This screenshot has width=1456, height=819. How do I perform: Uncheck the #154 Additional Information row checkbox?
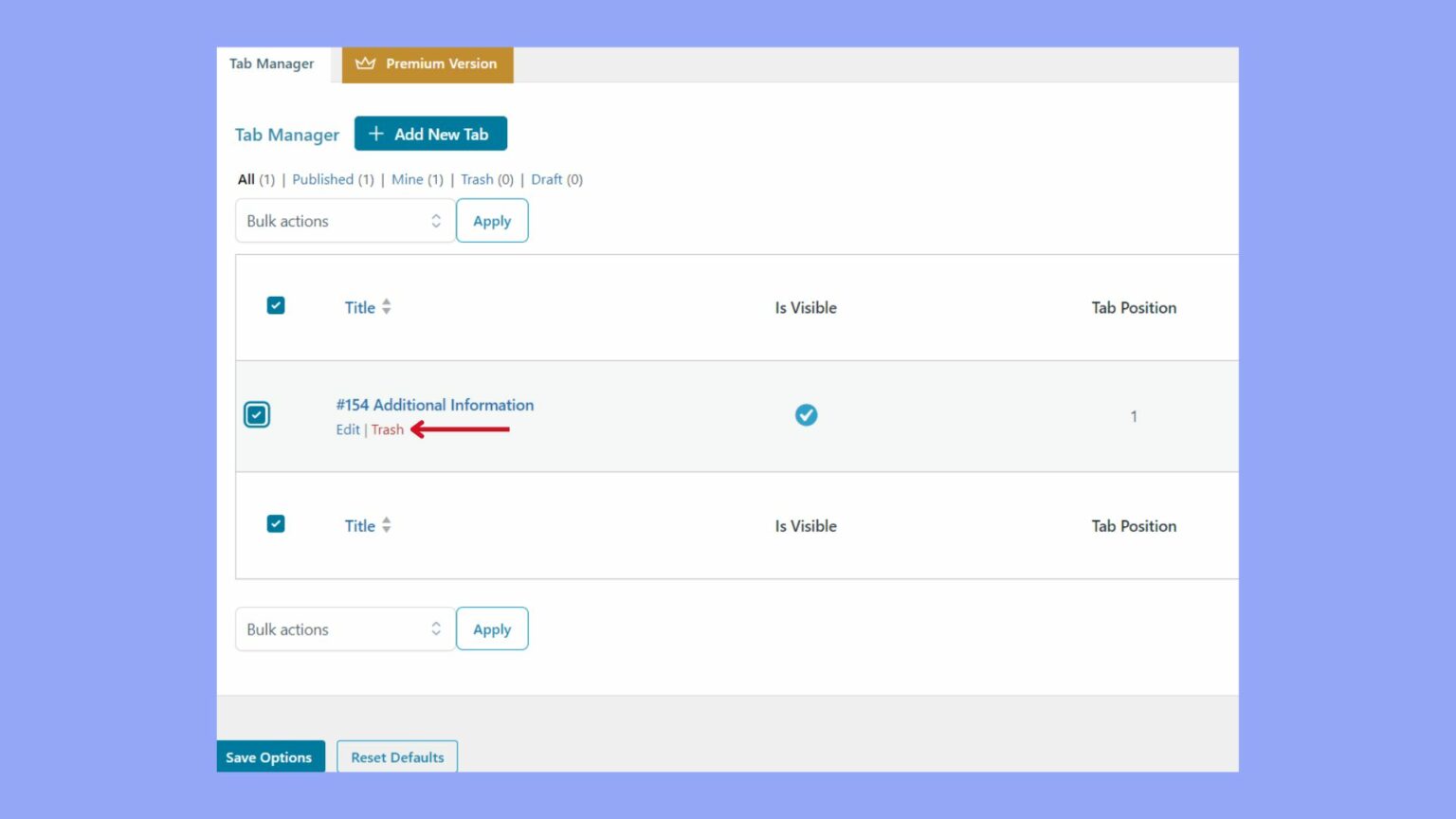click(x=257, y=414)
